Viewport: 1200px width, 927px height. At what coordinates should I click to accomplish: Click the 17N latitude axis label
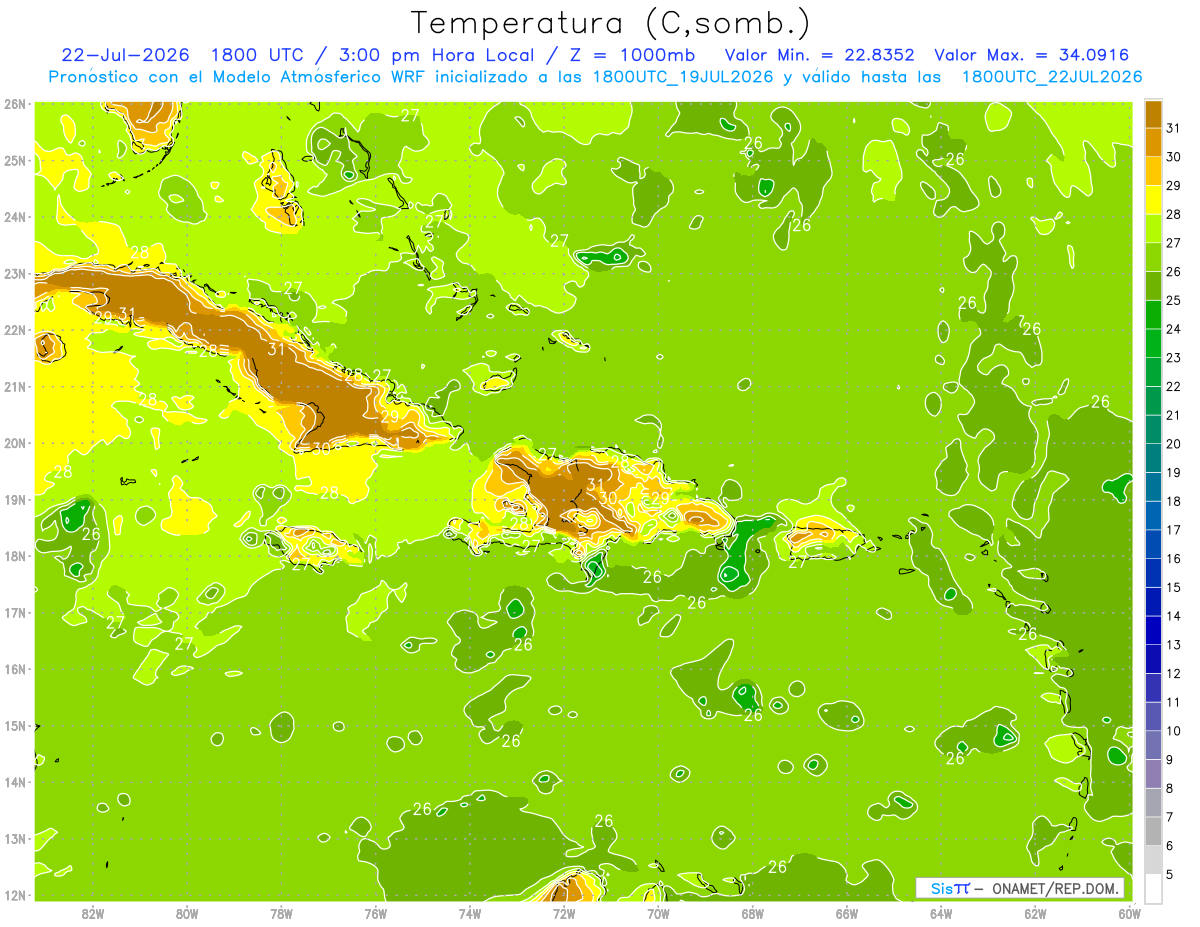(14, 612)
